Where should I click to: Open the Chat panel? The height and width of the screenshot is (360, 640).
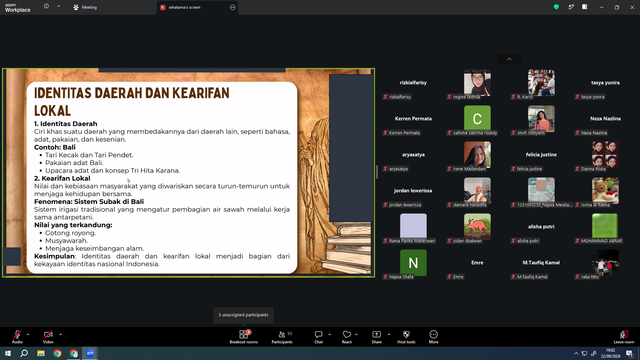tap(318, 336)
